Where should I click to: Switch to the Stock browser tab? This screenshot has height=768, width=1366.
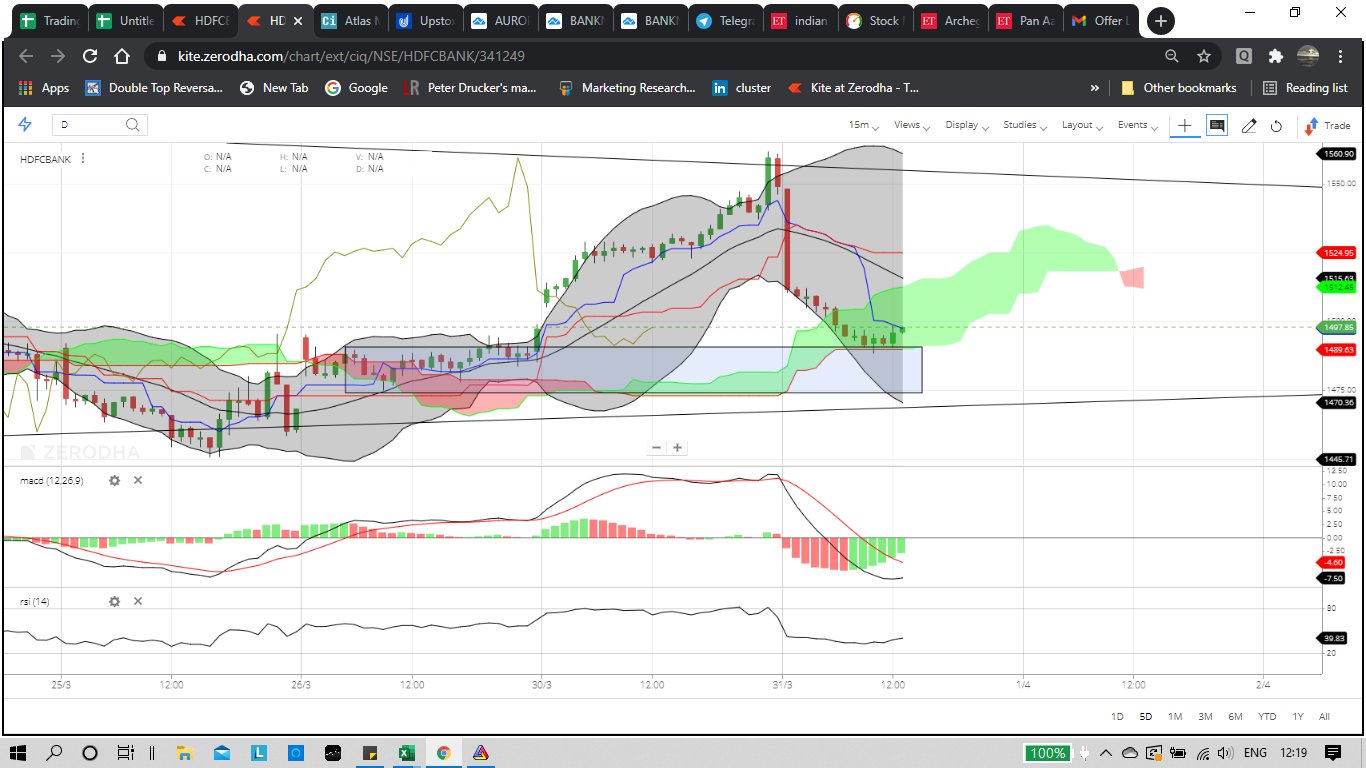[875, 20]
